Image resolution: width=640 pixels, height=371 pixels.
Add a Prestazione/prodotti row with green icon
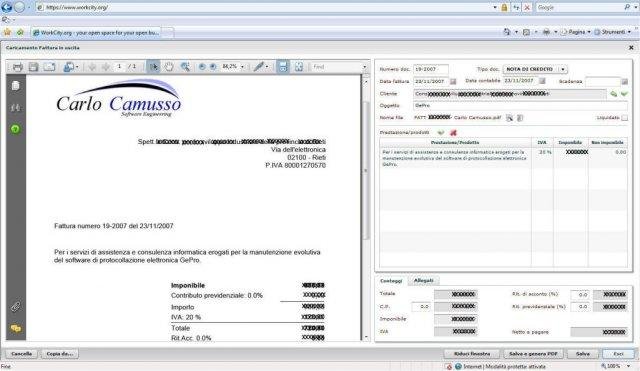point(441,133)
